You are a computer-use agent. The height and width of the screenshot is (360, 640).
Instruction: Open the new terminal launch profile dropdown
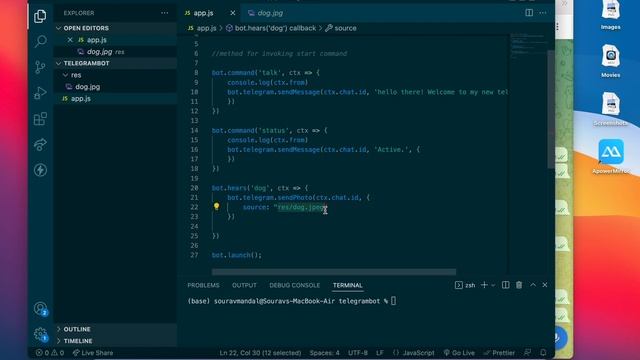click(x=493, y=285)
